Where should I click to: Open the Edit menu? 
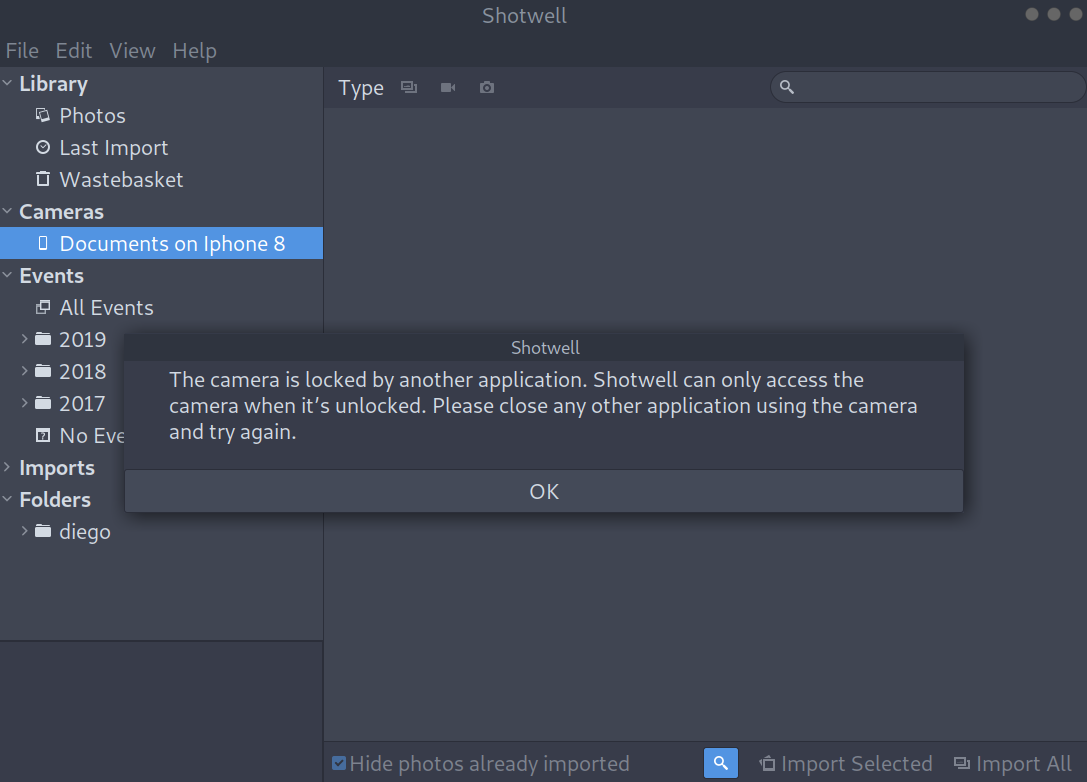tap(73, 51)
